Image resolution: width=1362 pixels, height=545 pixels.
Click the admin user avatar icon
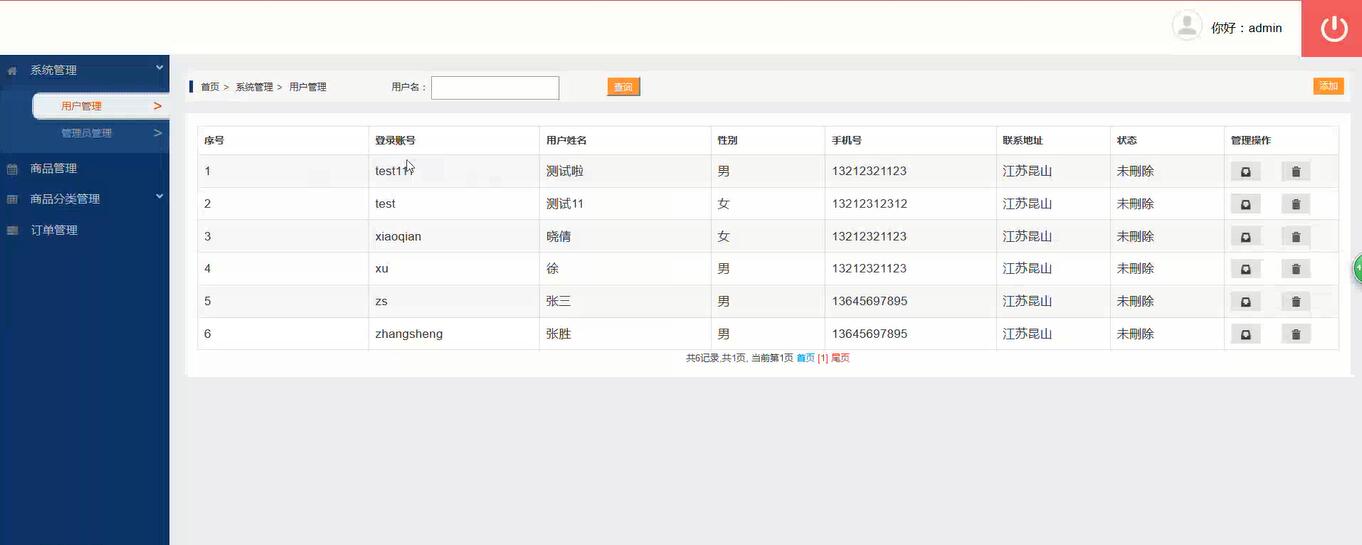(x=1187, y=26)
